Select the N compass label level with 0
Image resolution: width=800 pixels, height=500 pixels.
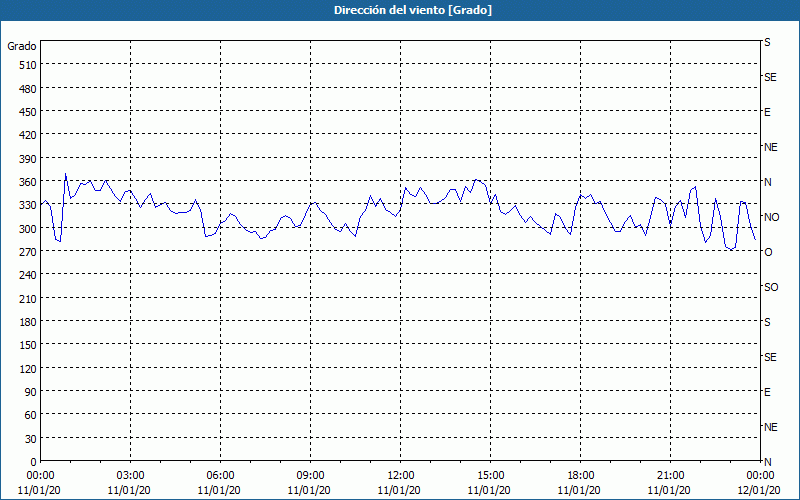pyautogui.click(x=767, y=462)
